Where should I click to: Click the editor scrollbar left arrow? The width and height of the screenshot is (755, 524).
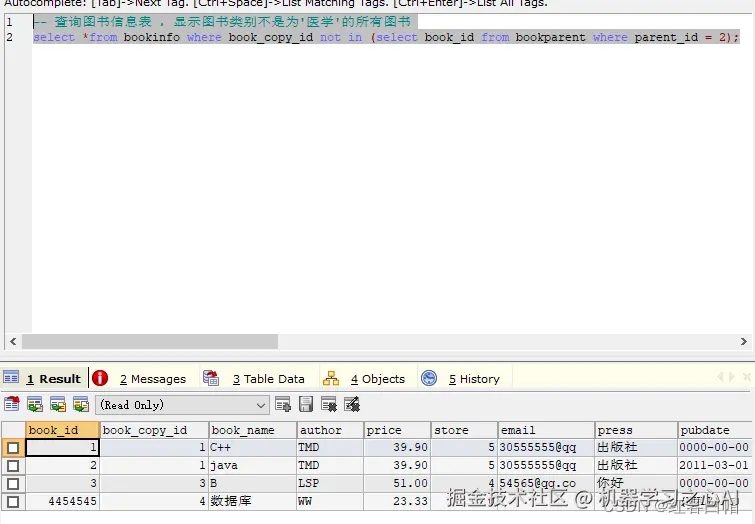click(13, 341)
